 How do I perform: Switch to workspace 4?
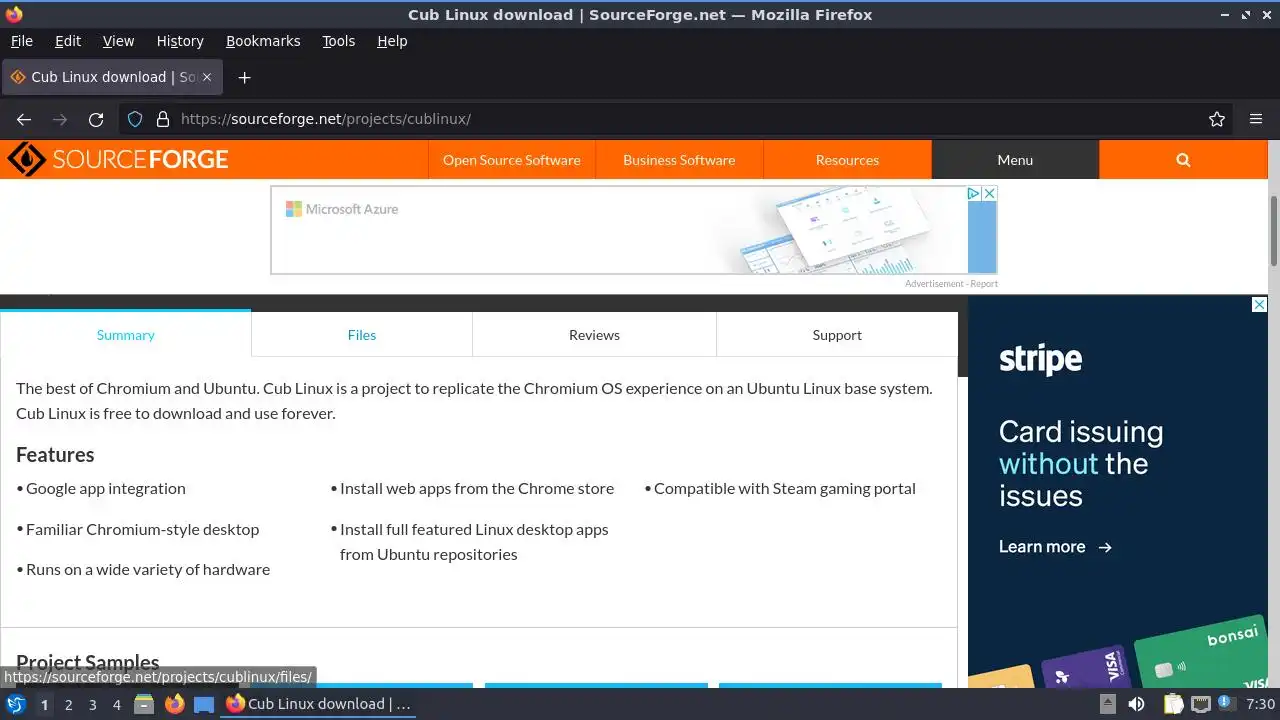coord(116,704)
